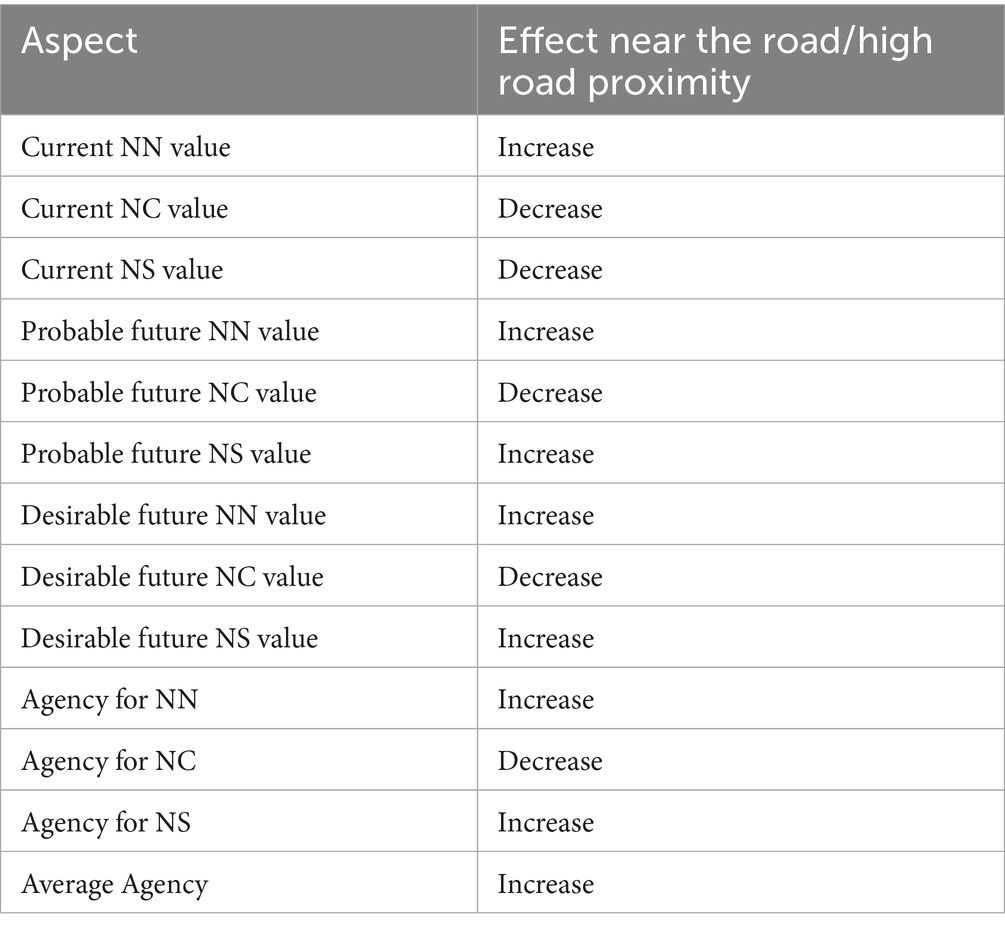1005x931 pixels.
Task: Select the Agency for NS cell
Action: [106, 822]
